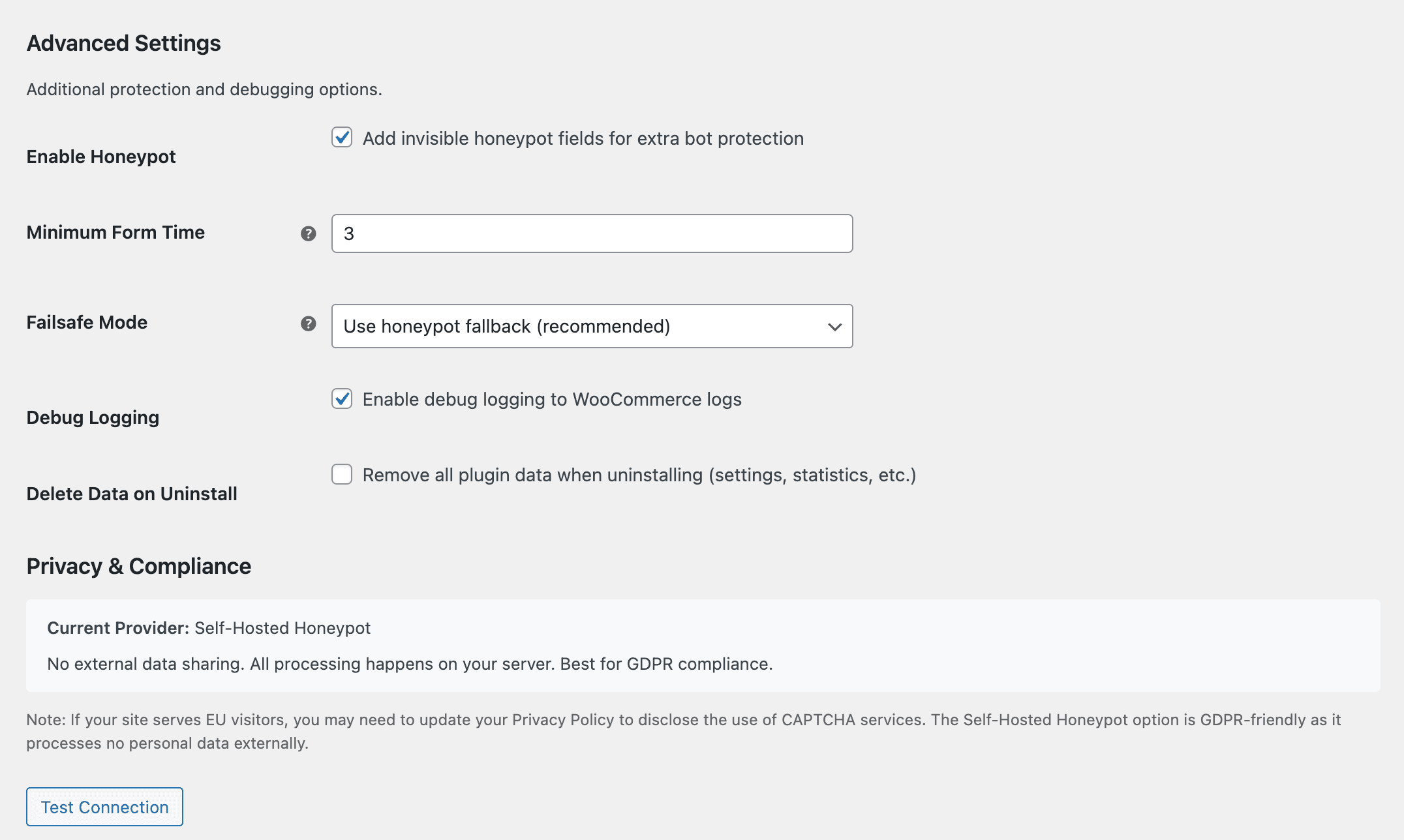
Task: Click the Failsafe Mode question mark icon
Action: [x=308, y=323]
